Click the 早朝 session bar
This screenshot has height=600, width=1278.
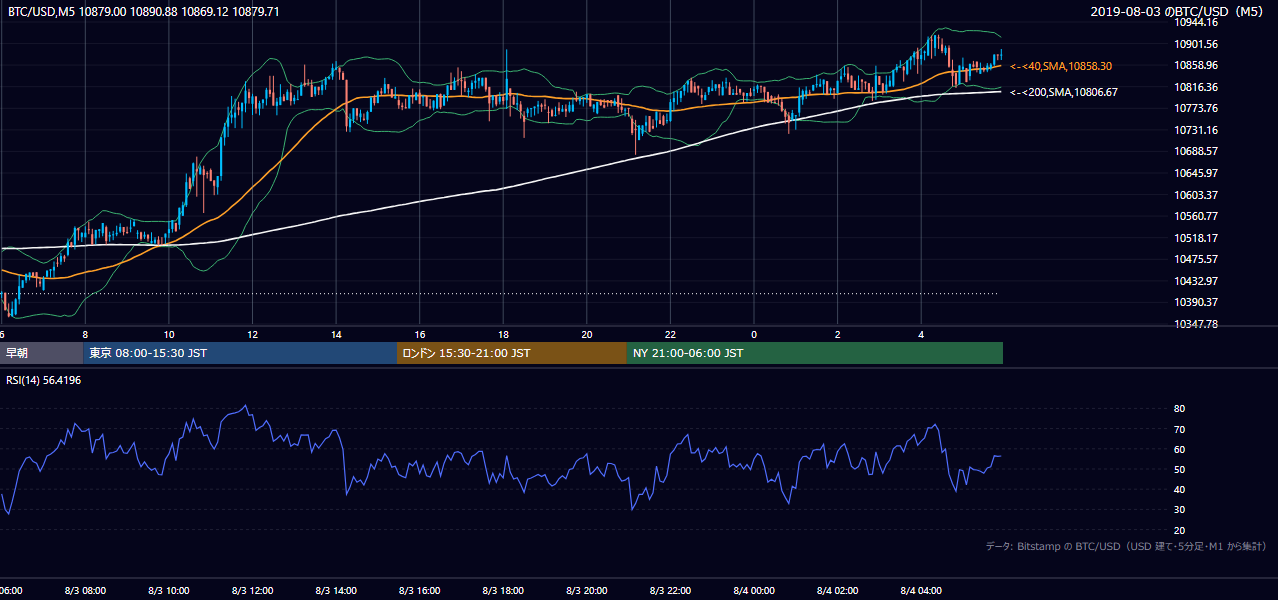pyautogui.click(x=41, y=353)
